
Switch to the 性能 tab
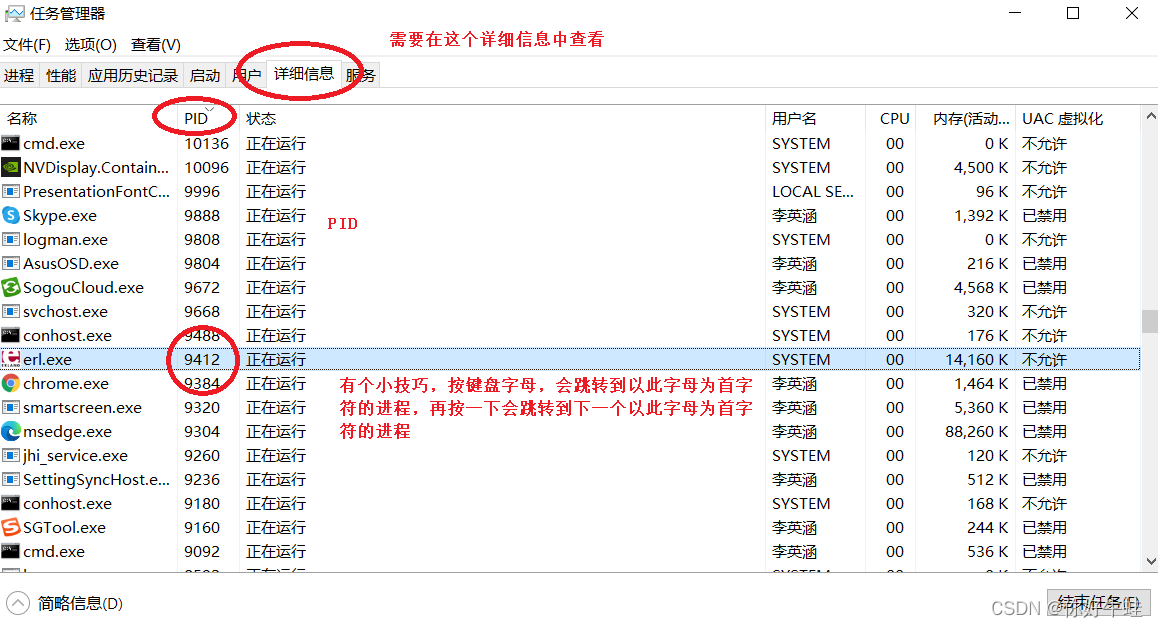[61, 75]
